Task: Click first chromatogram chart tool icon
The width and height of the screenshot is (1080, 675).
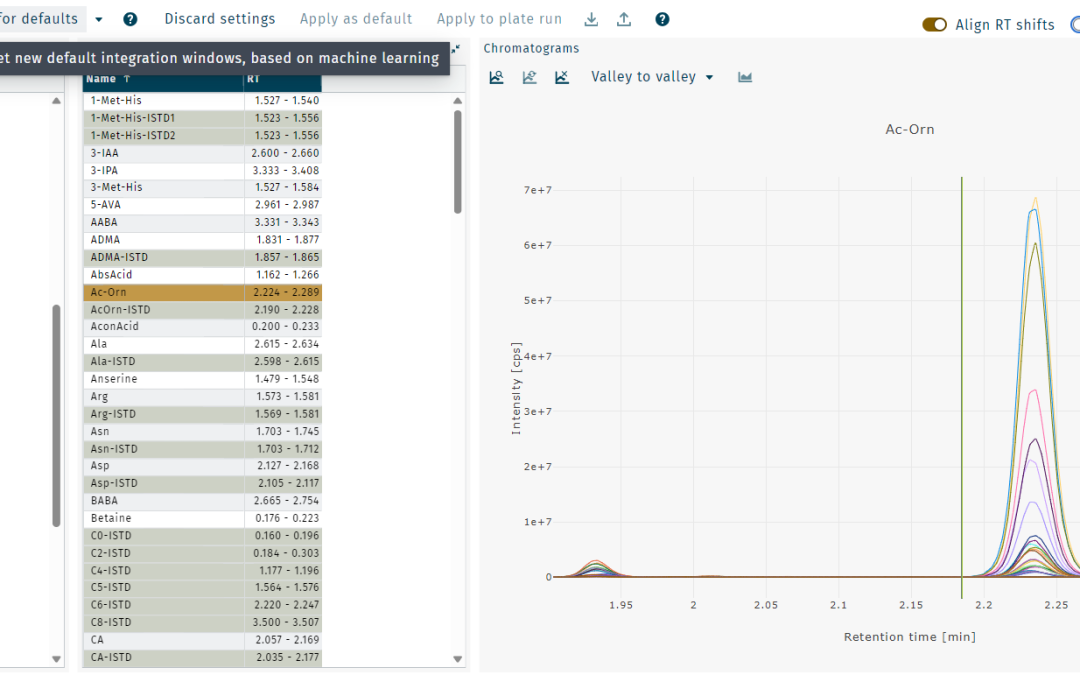Action: coord(496,78)
